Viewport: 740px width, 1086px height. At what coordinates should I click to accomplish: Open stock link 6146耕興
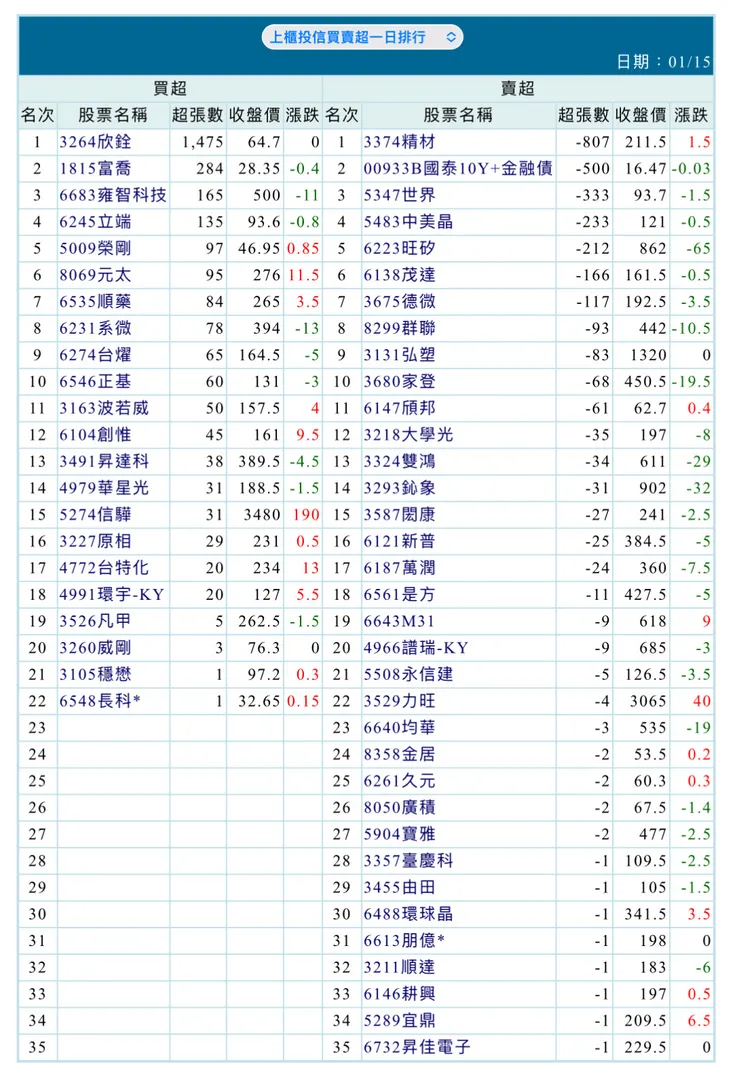coord(400,994)
